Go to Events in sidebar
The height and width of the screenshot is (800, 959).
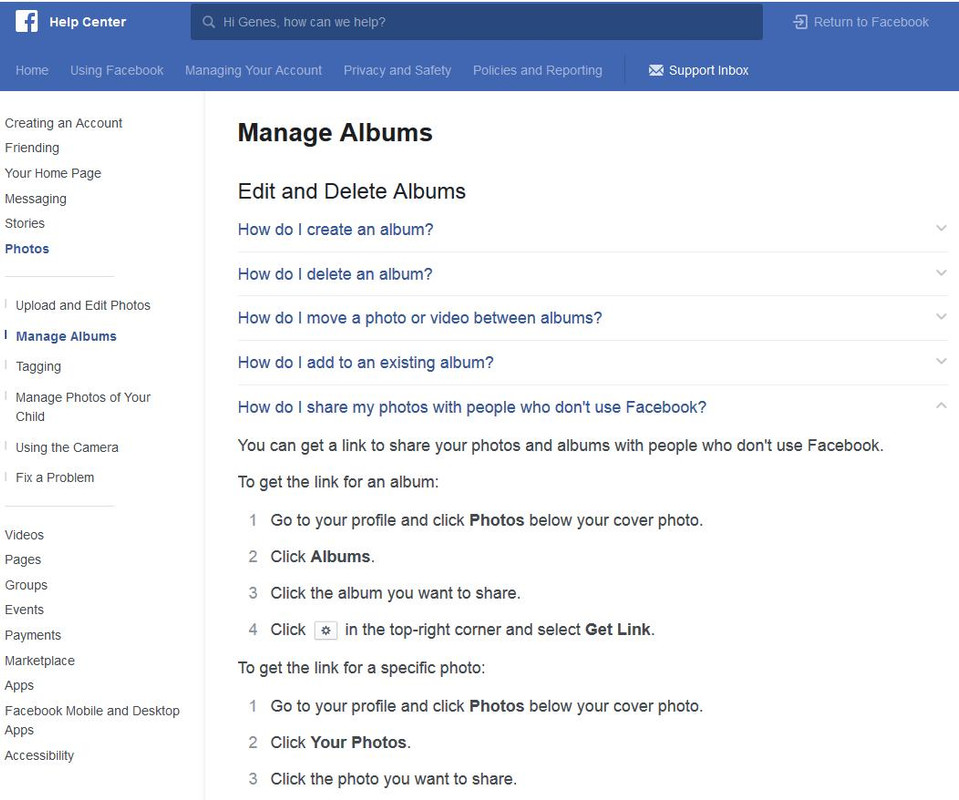tap(24, 610)
